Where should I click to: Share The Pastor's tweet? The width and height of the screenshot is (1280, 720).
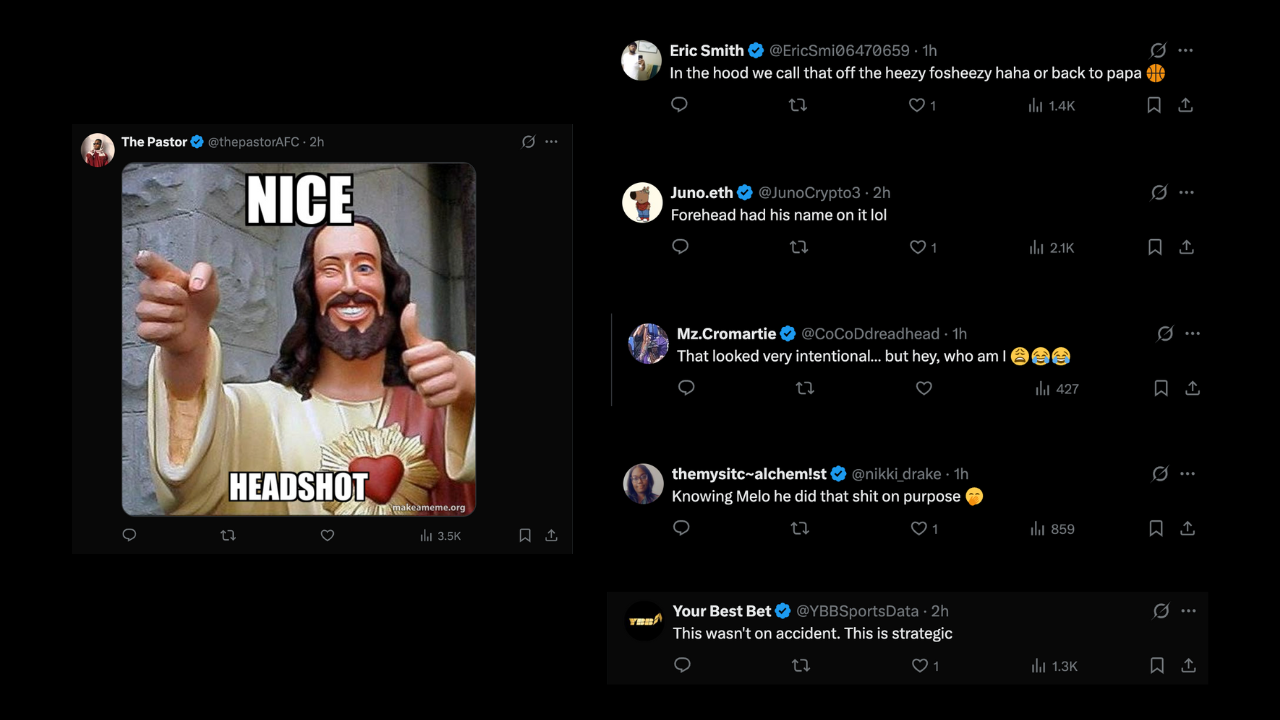[x=551, y=536]
